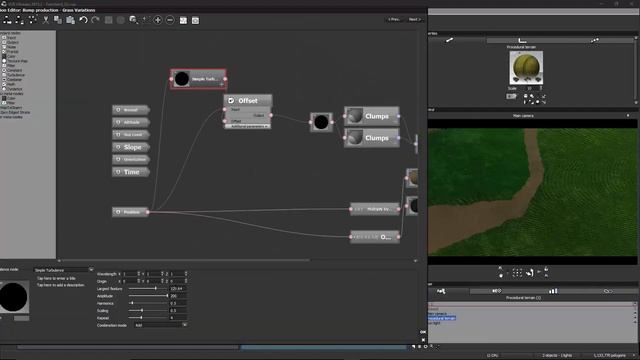Open the Library tab in world browser
The width and height of the screenshot is (640, 360).
tap(553, 291)
